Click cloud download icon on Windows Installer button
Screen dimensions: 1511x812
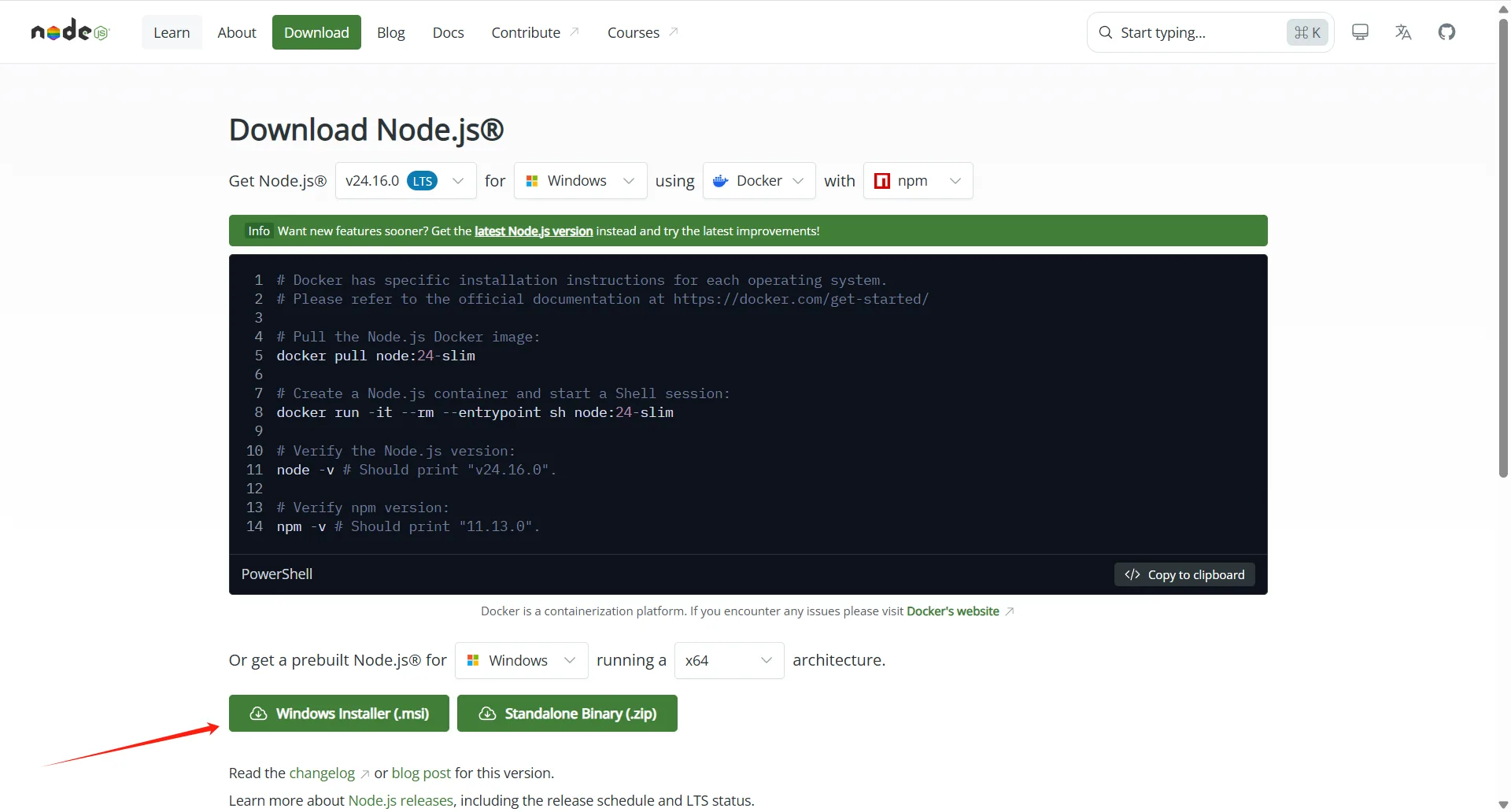point(258,714)
